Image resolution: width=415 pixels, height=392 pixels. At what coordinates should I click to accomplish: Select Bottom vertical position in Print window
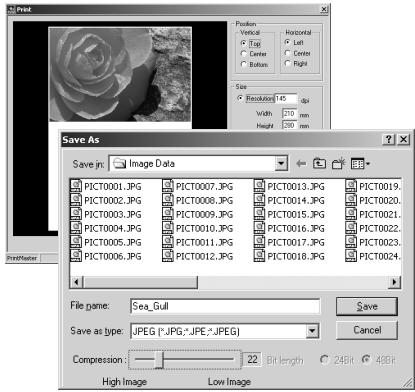tap(244, 64)
